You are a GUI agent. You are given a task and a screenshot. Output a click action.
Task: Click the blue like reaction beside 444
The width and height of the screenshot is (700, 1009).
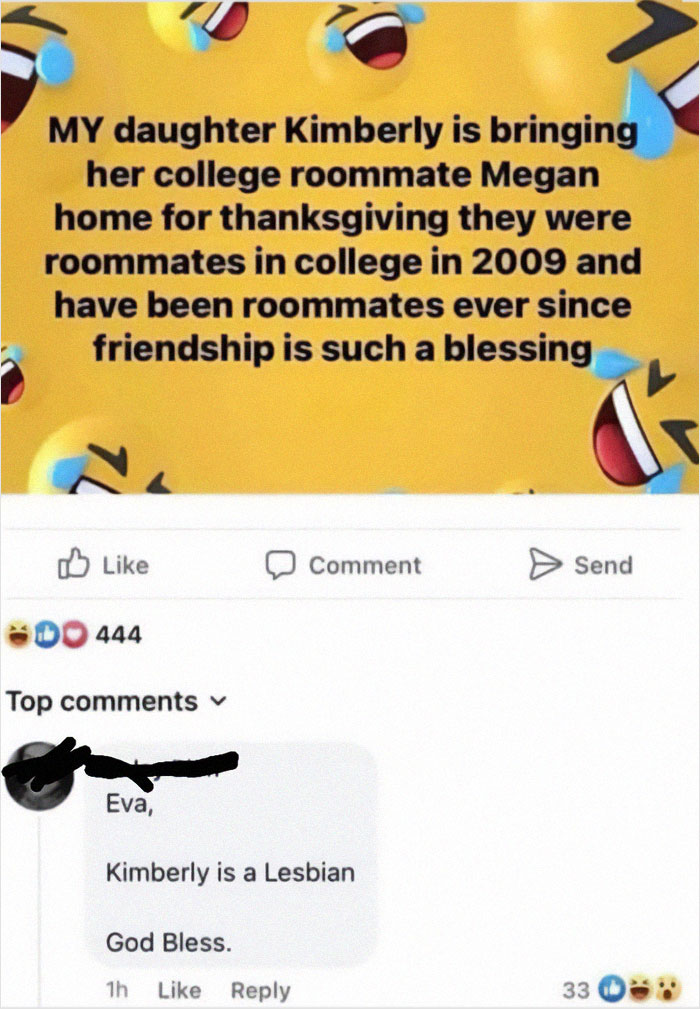click(x=47, y=635)
